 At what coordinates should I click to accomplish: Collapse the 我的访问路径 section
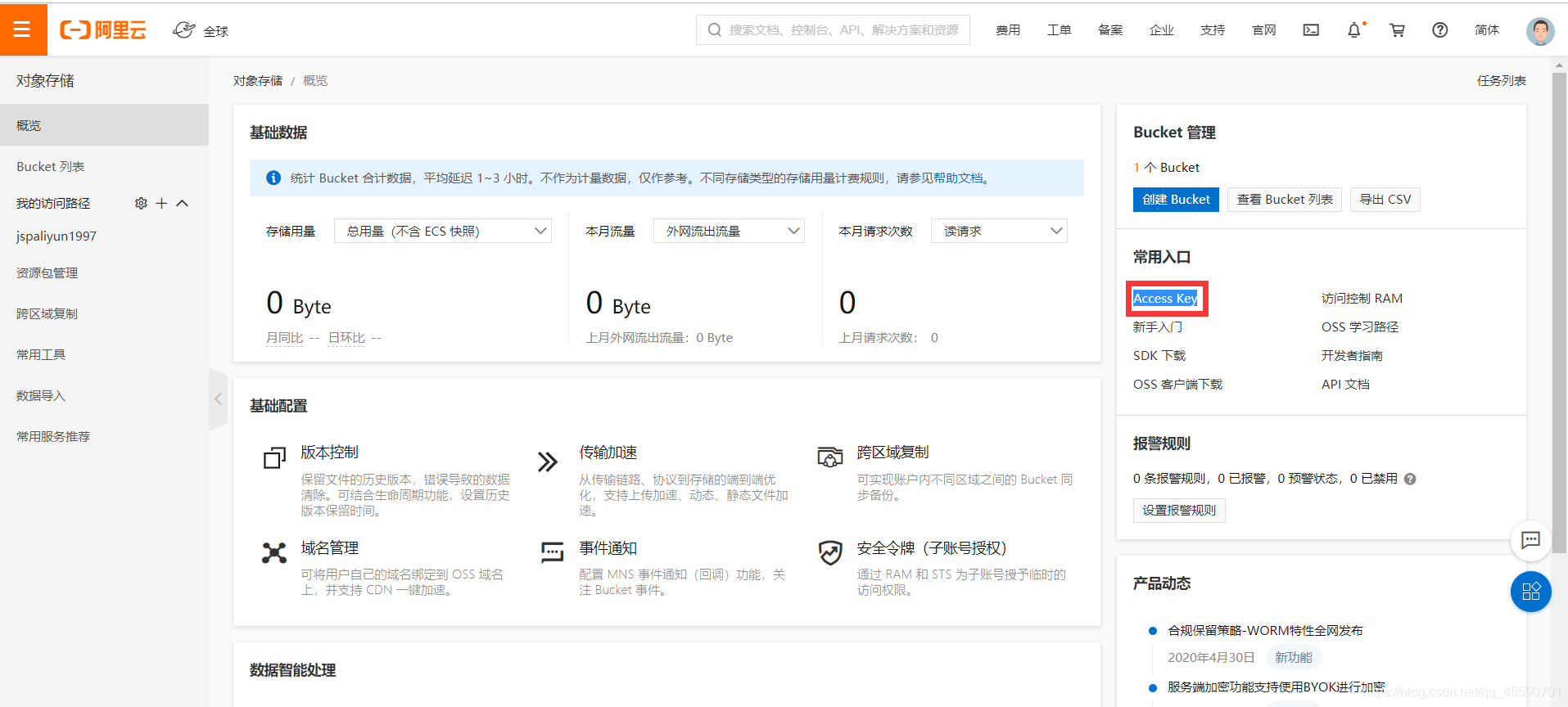point(183,203)
